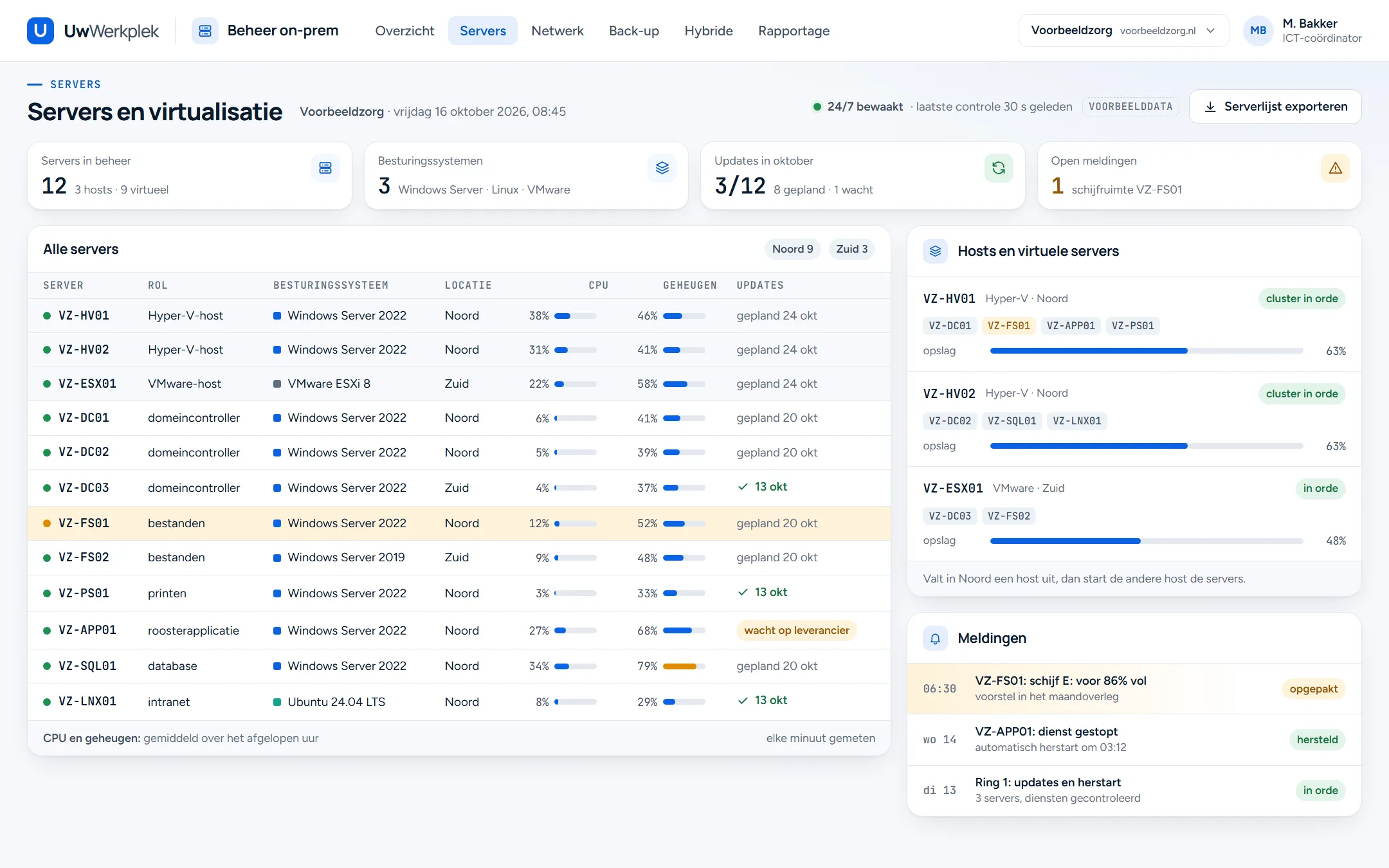Select the VZ-ESX01 row in the server table
Image resolution: width=1389 pixels, height=868 pixels.
click(x=458, y=384)
